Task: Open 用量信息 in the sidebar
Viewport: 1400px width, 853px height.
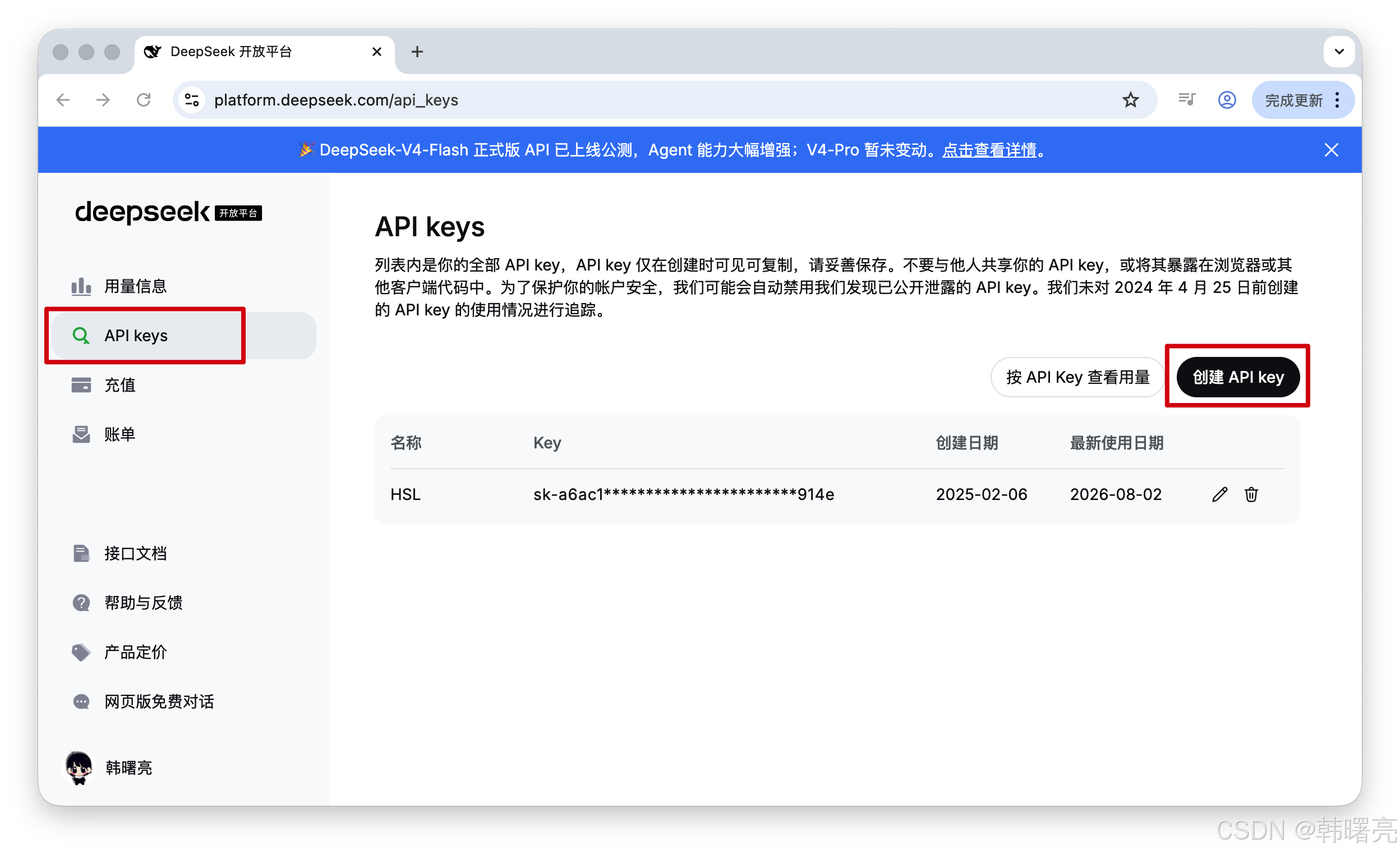Action: [x=135, y=286]
